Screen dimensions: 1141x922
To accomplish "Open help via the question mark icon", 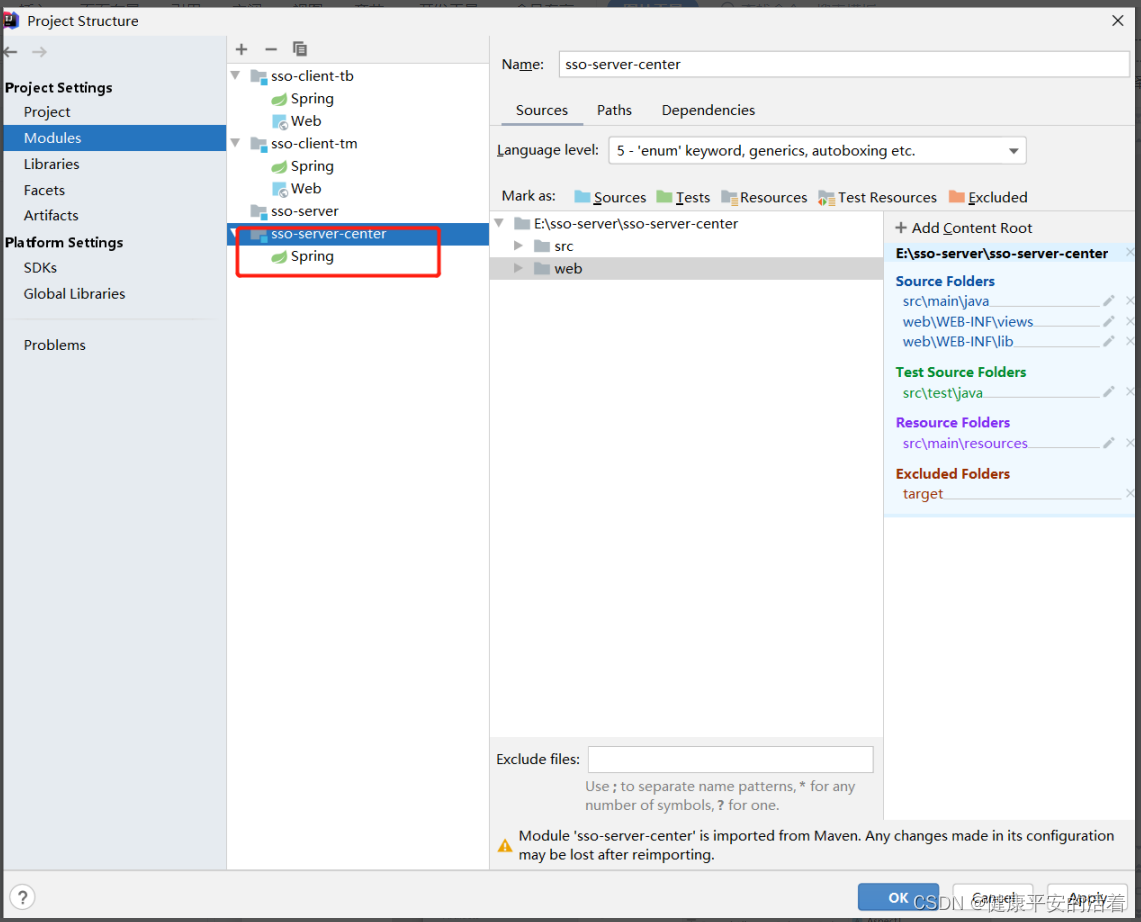I will tap(22, 897).
